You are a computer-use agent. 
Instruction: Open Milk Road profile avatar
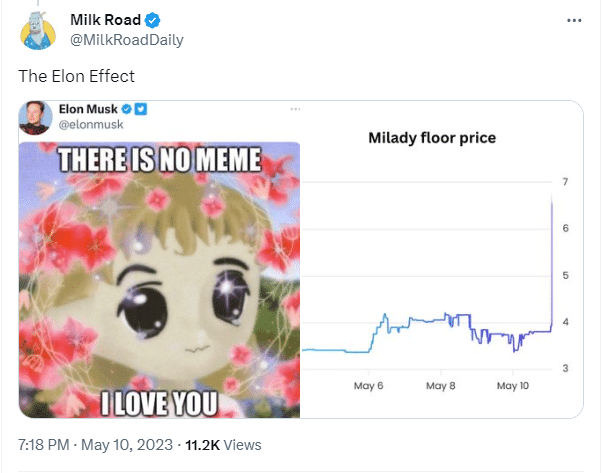(x=38, y=31)
